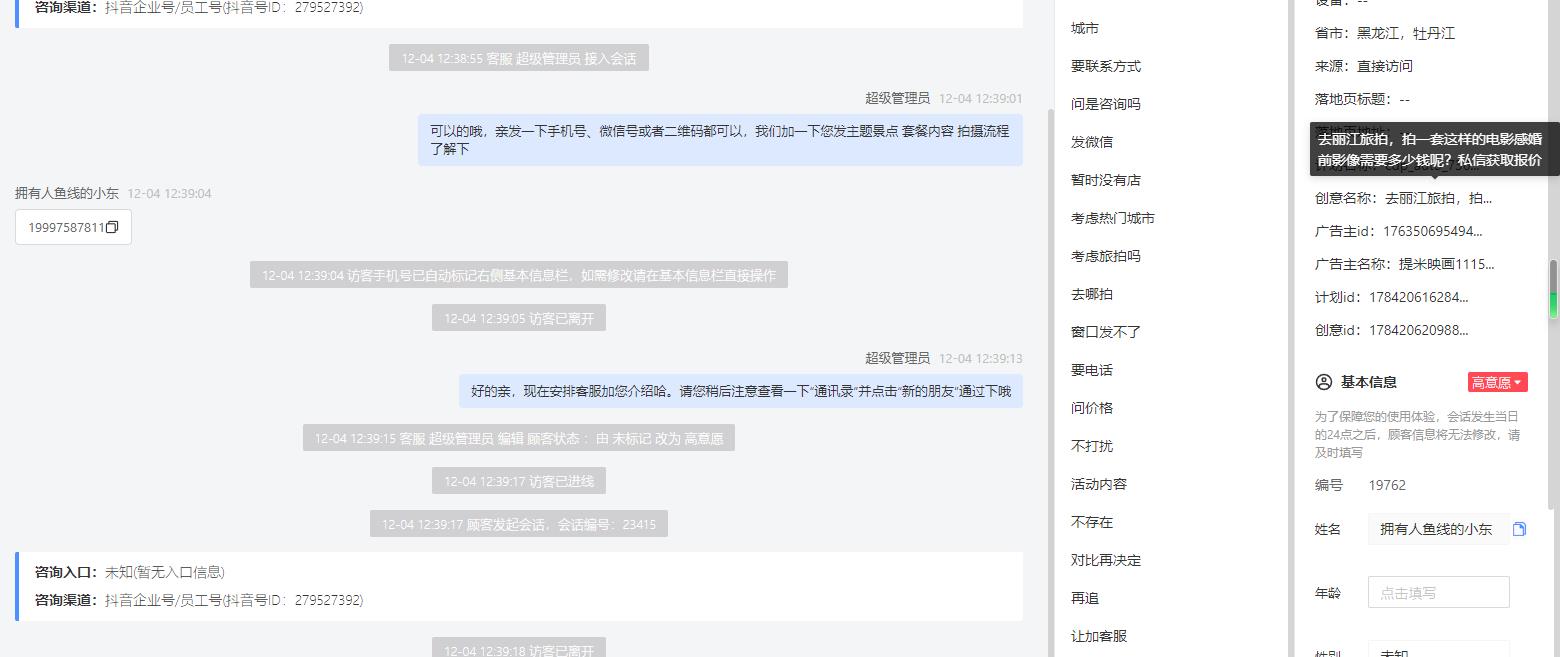
Task: Select the 不打扰 quick reply
Action: pyautogui.click(x=1091, y=446)
